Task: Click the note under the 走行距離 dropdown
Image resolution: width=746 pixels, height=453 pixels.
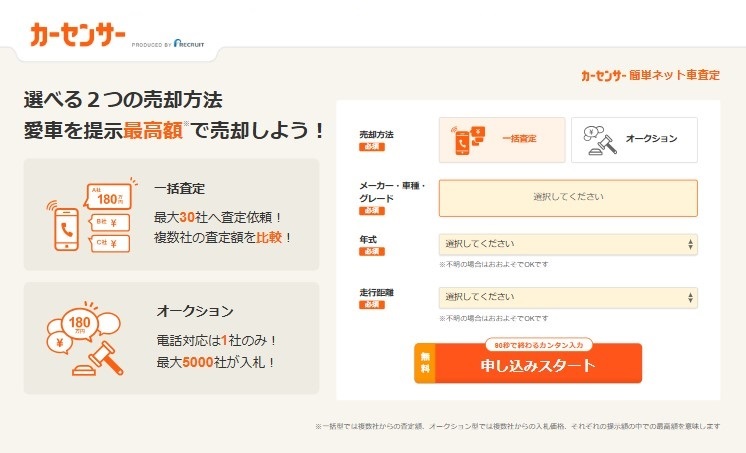Action: [493, 318]
